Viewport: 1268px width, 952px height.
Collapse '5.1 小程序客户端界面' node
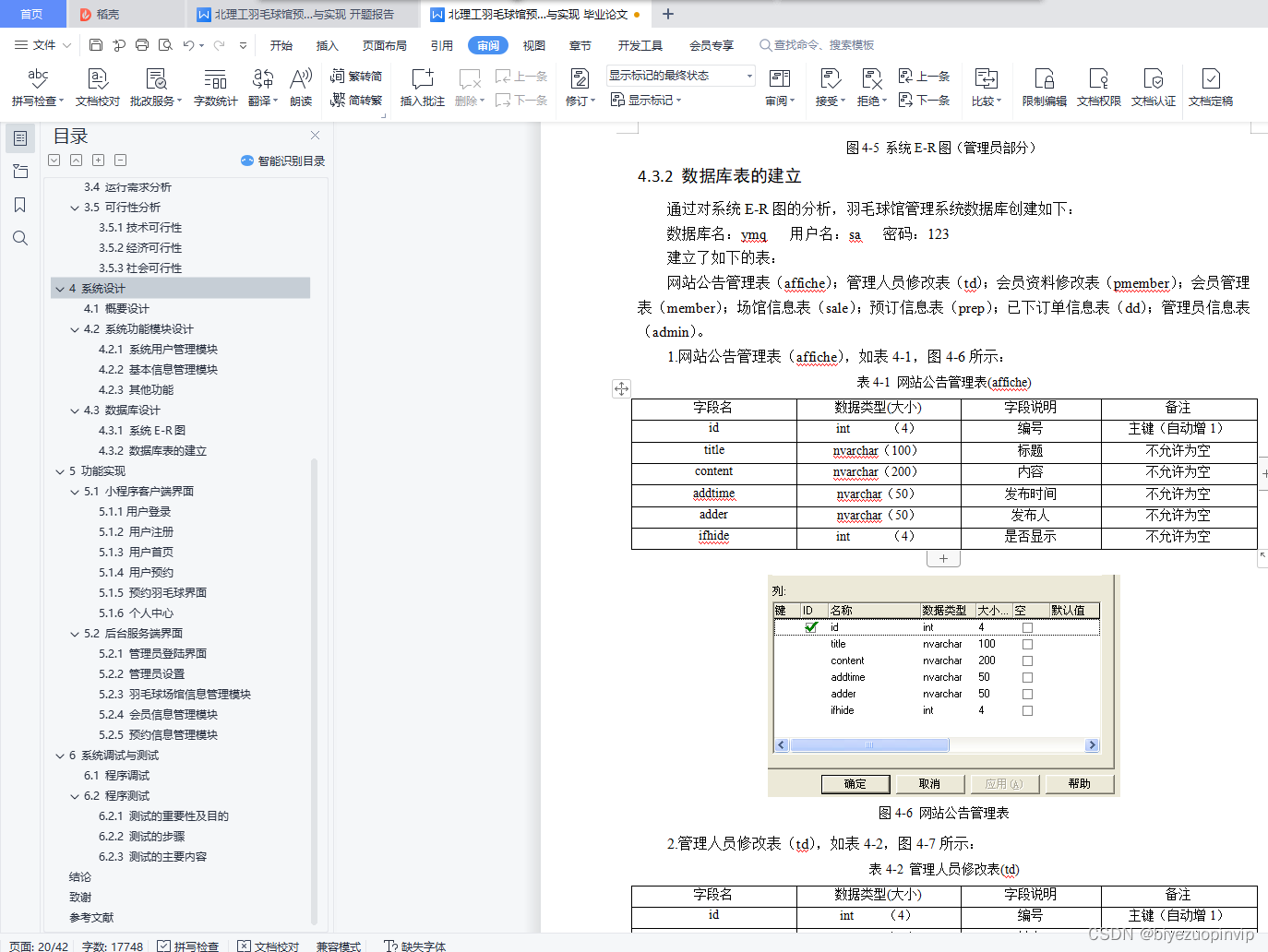pos(75,492)
